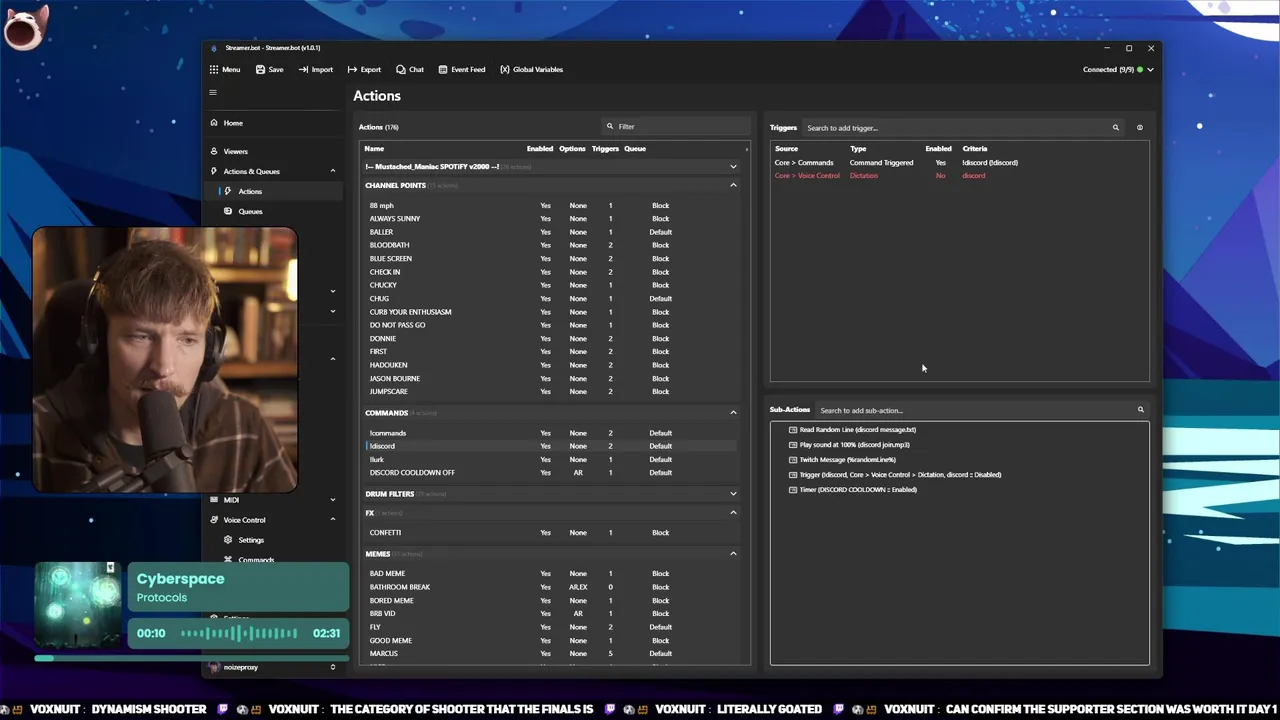The width and height of the screenshot is (1280, 720).
Task: Toggle the sidebar hamburger icon
Action: click(x=213, y=93)
